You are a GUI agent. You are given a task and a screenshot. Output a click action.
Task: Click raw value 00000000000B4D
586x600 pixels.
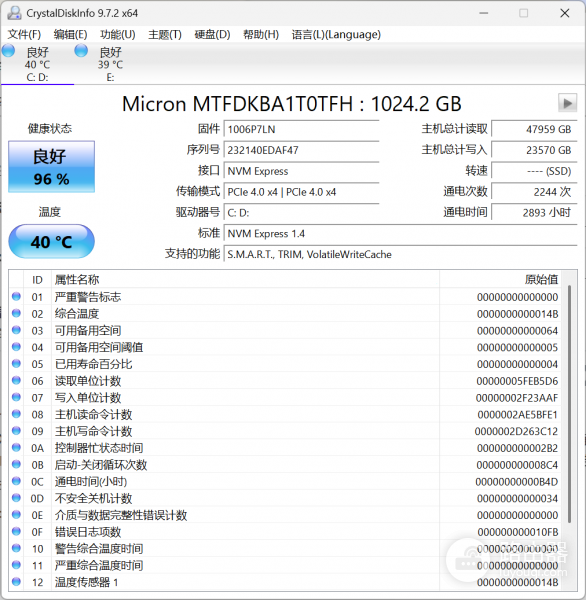click(x=517, y=482)
